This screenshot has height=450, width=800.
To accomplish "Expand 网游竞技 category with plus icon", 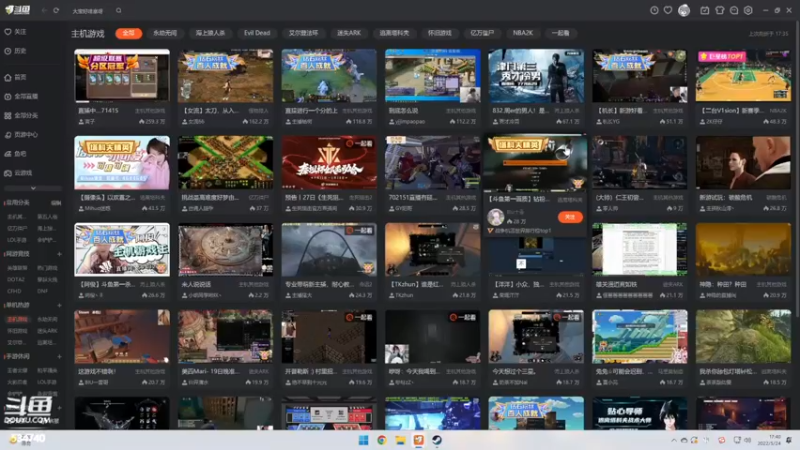I will (59, 254).
